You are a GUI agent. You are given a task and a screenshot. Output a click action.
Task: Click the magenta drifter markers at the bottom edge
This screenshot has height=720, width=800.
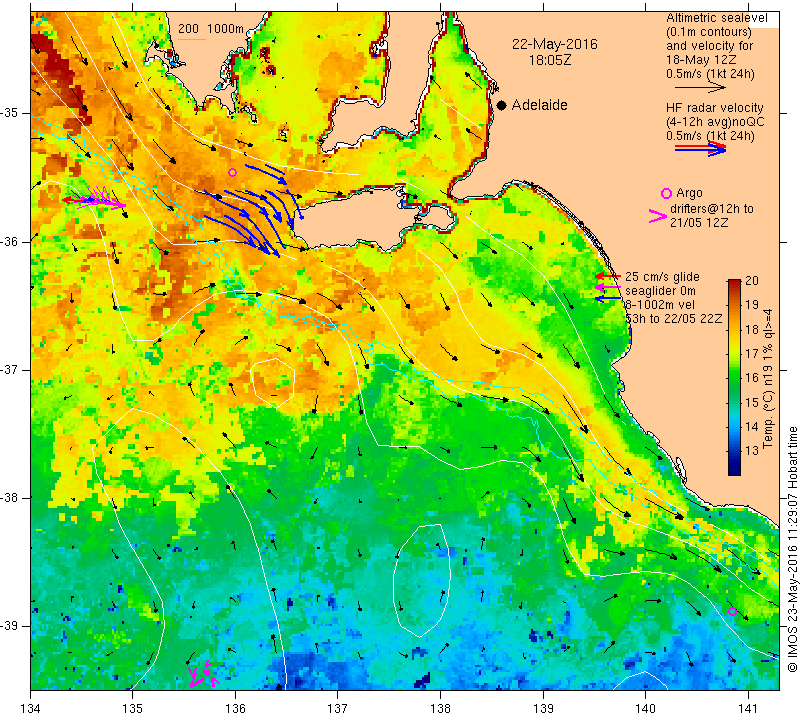pos(204,674)
